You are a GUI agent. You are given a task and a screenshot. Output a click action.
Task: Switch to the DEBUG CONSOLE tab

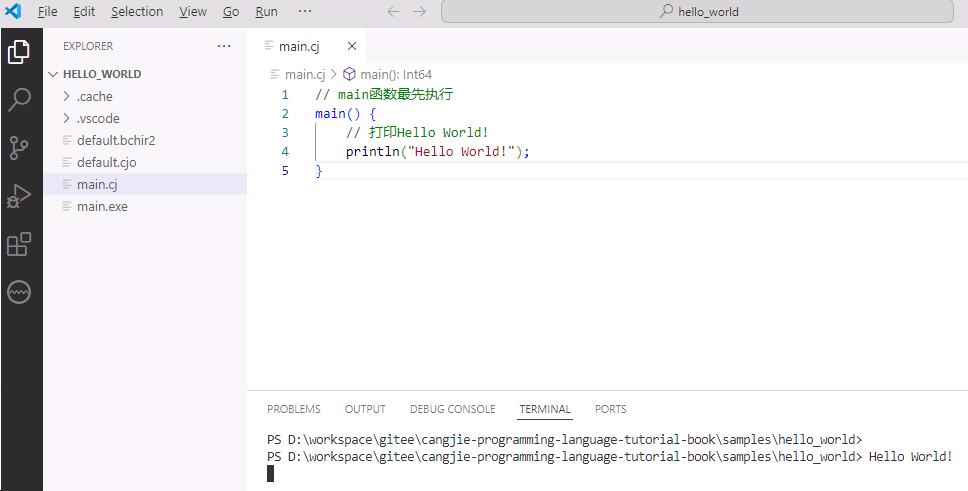(x=452, y=409)
